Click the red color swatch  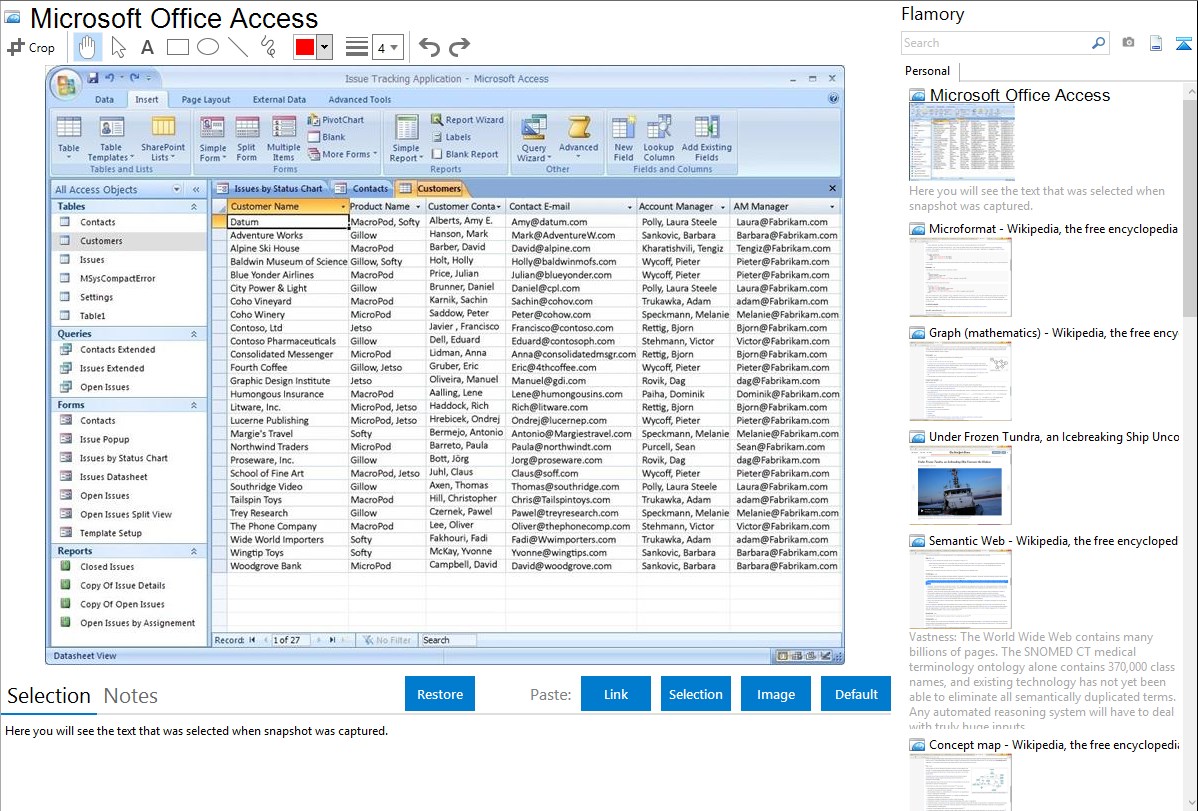pyautogui.click(x=305, y=47)
